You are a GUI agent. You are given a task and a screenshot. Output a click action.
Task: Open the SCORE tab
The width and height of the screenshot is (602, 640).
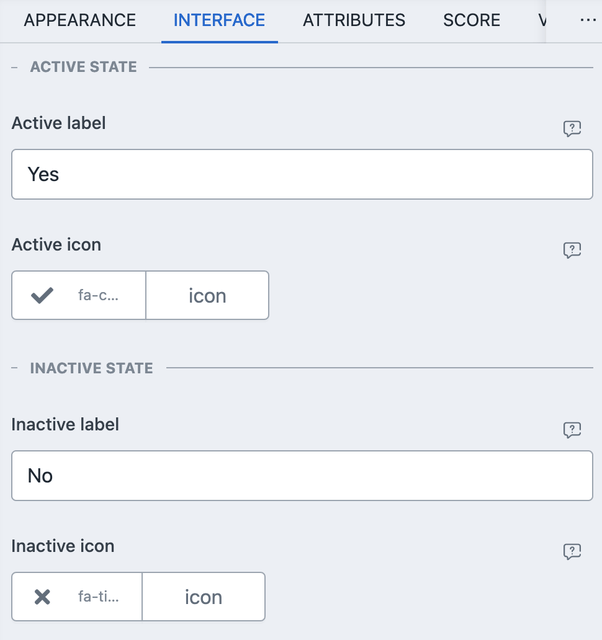point(472,20)
